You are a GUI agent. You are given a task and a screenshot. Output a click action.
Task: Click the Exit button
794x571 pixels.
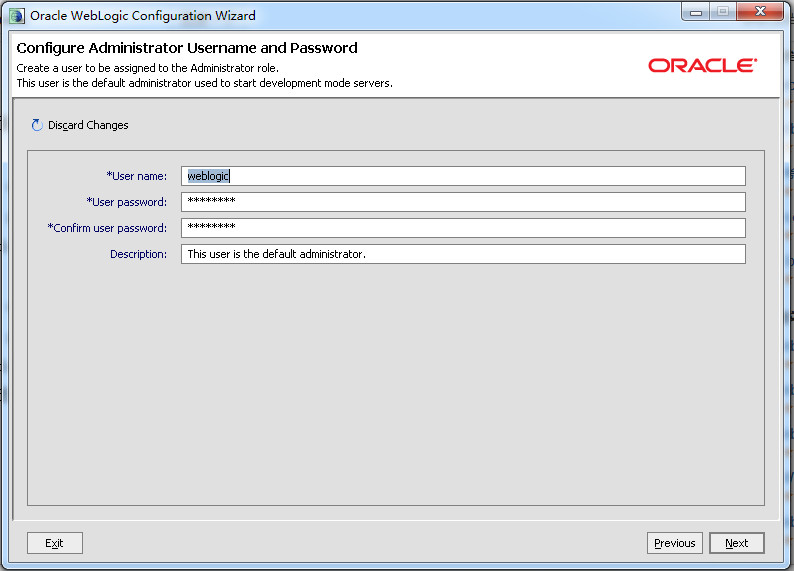click(55, 543)
